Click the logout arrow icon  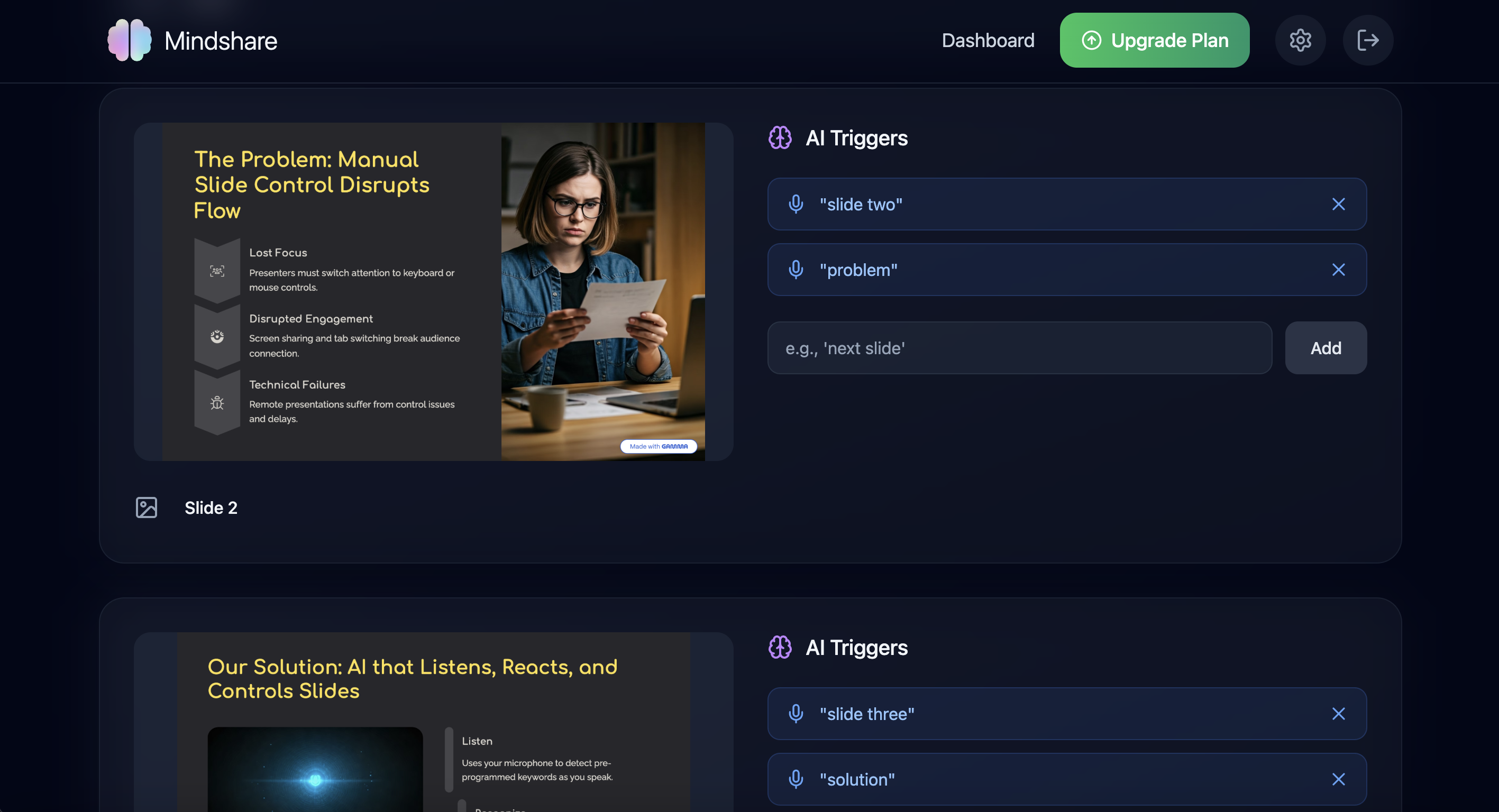coord(1367,40)
